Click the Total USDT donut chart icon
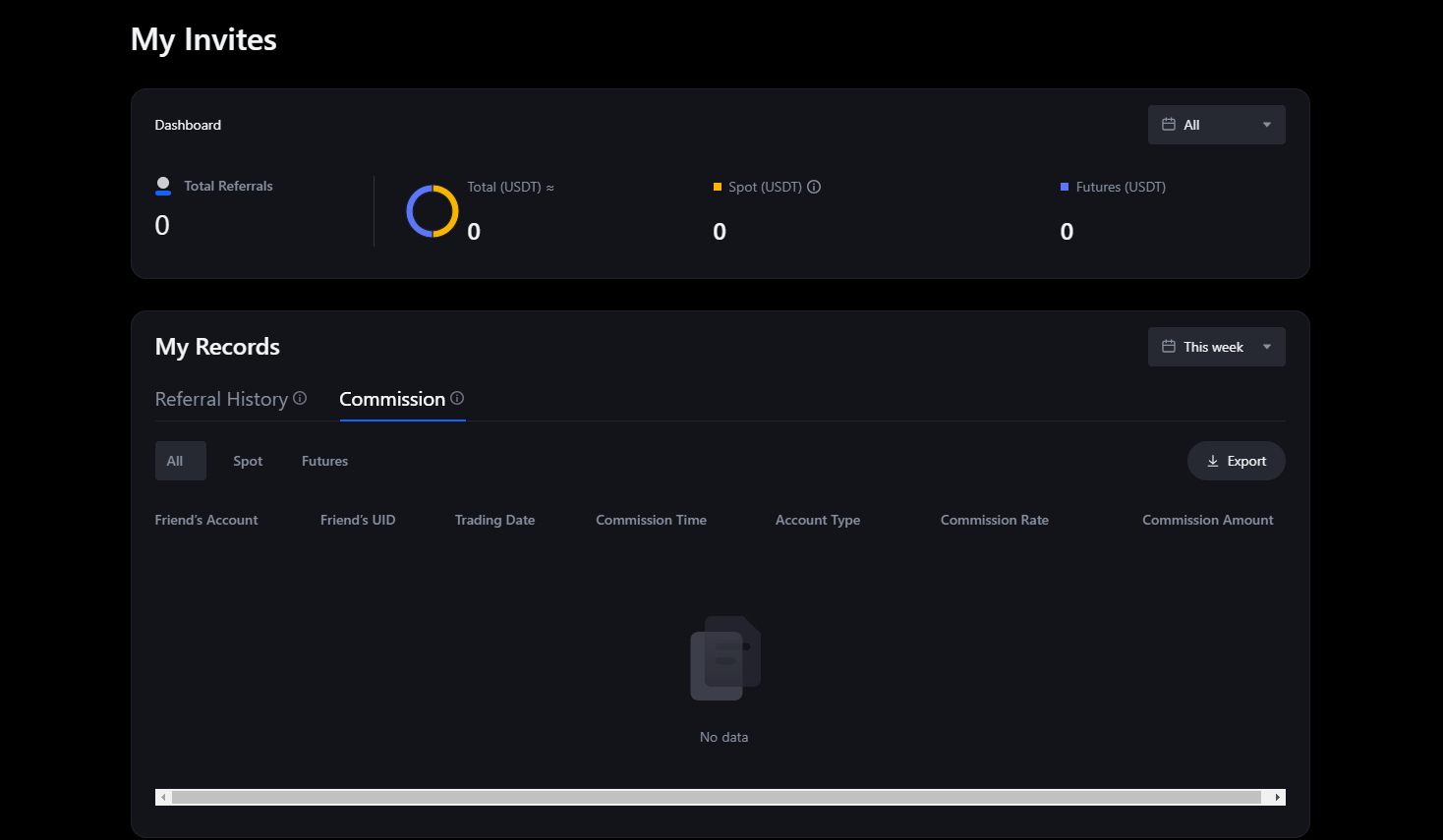The width and height of the screenshot is (1443, 840). [433, 211]
